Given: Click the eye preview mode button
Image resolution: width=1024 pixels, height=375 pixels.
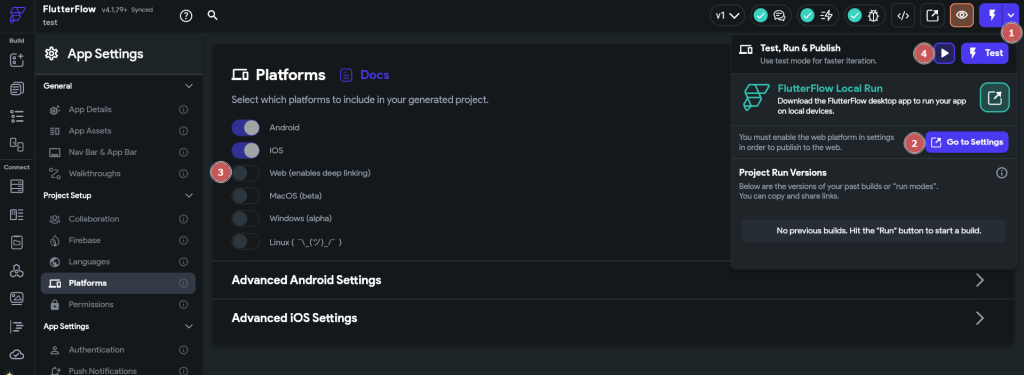Looking at the screenshot, I should point(961,16).
